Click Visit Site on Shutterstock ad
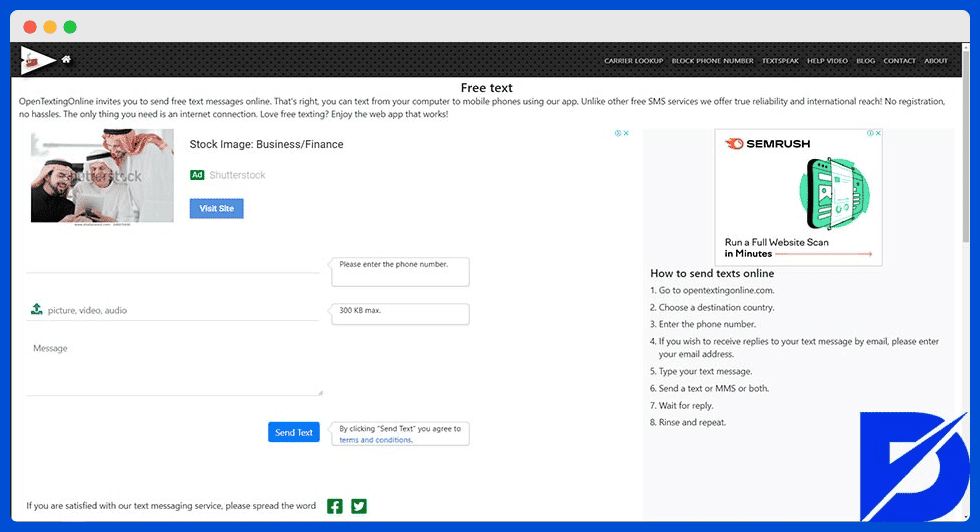The image size is (980, 532). tap(216, 208)
